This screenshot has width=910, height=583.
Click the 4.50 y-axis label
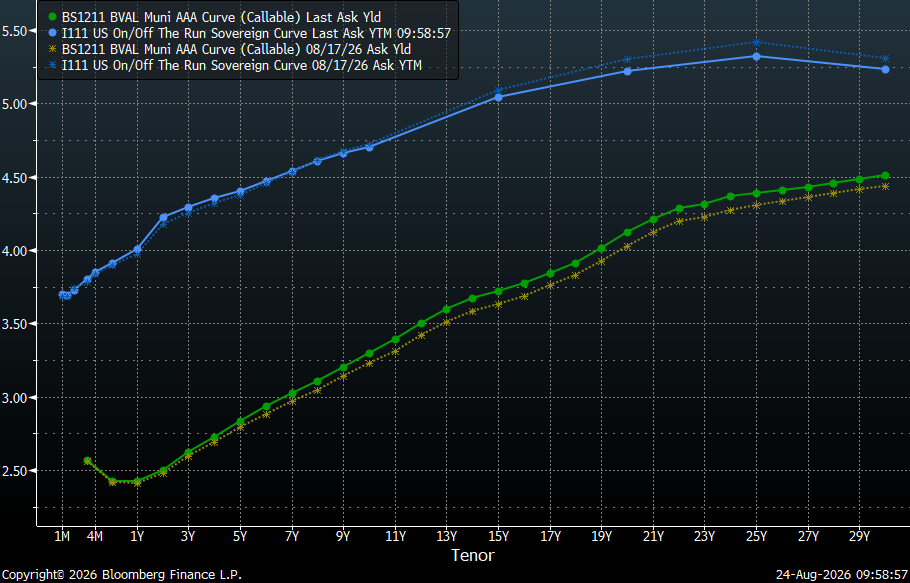tap(15, 178)
